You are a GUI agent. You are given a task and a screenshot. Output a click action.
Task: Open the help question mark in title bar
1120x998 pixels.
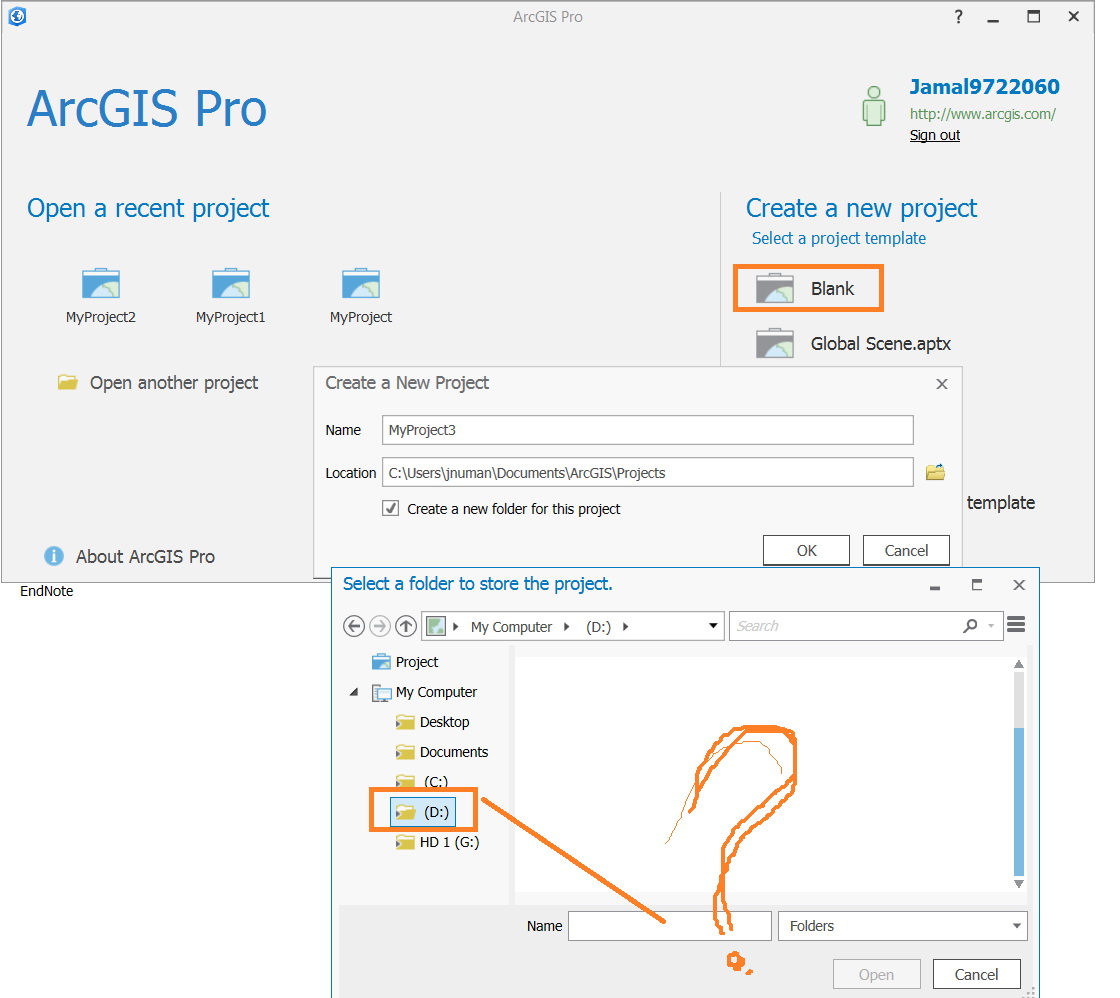pyautogui.click(x=959, y=16)
